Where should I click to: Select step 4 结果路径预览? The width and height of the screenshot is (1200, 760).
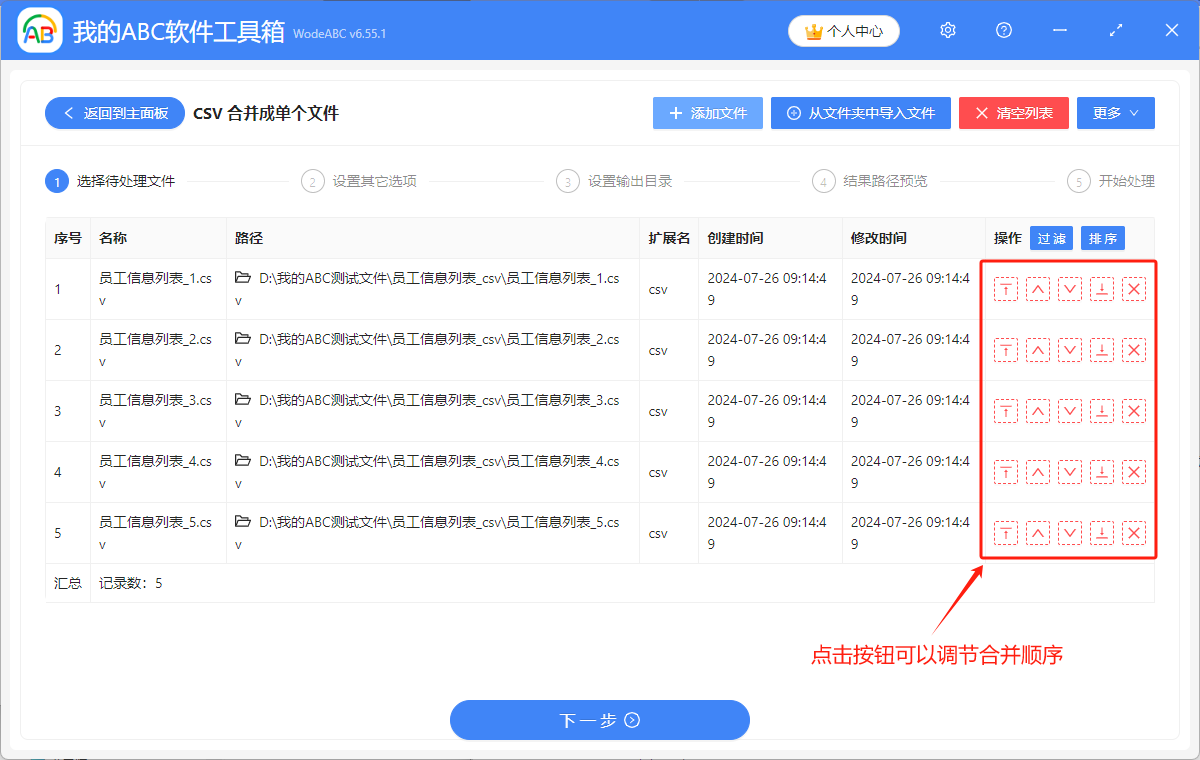pyautogui.click(x=877, y=181)
